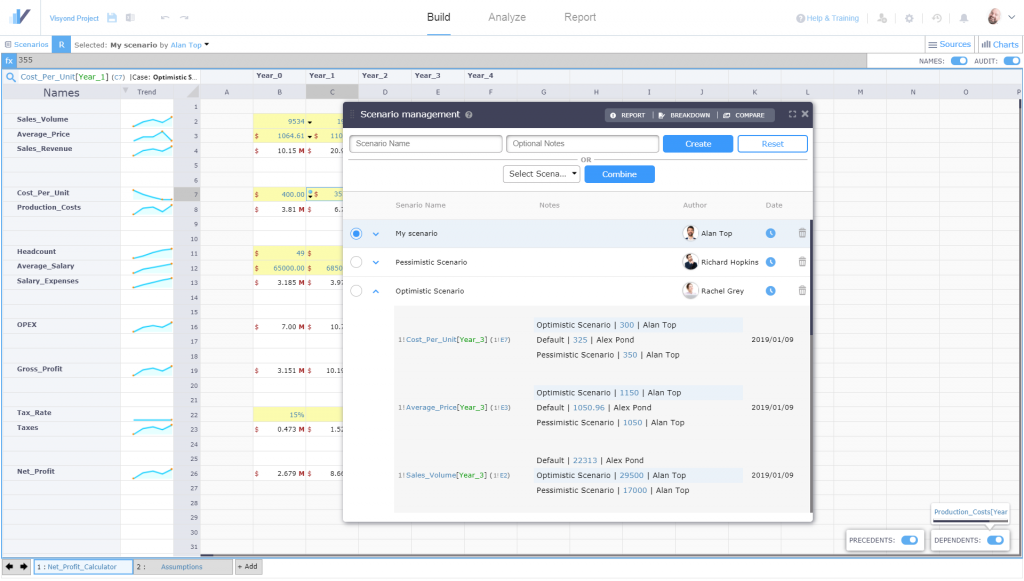Image resolution: width=1024 pixels, height=581 pixels.
Task: Click the Create scenario button
Action: (698, 144)
